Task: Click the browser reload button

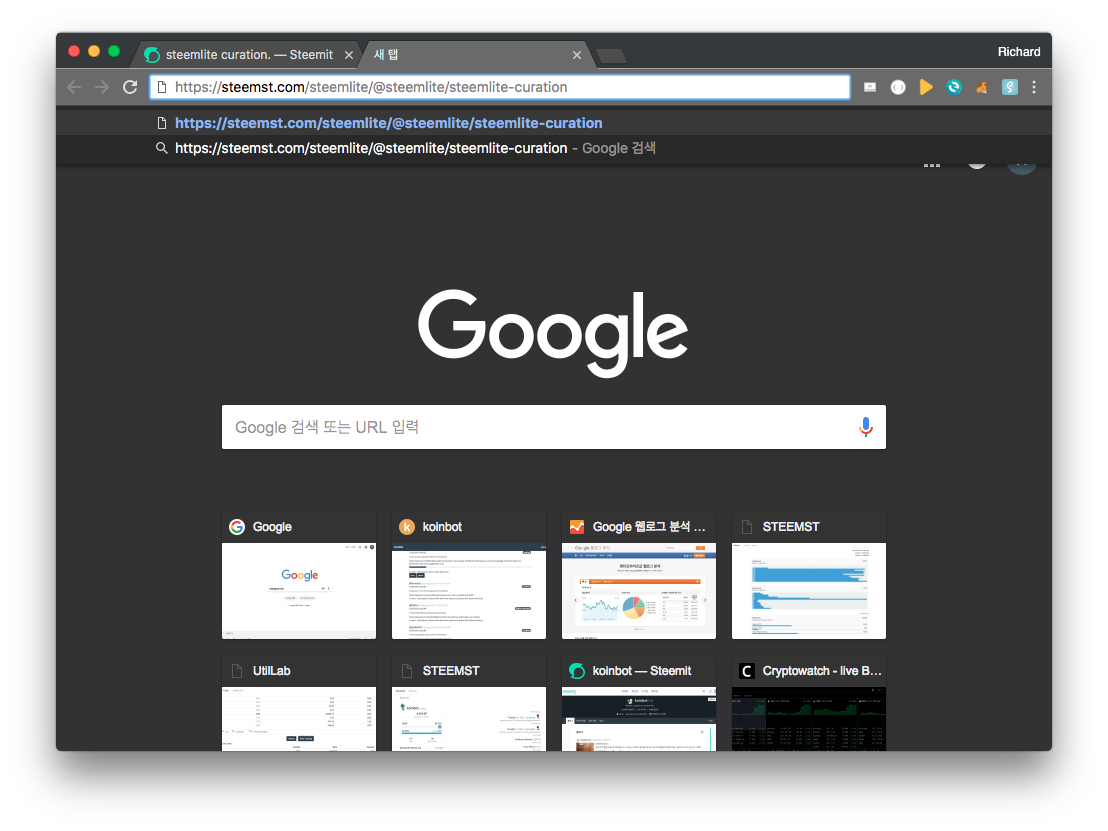Action: coord(130,87)
